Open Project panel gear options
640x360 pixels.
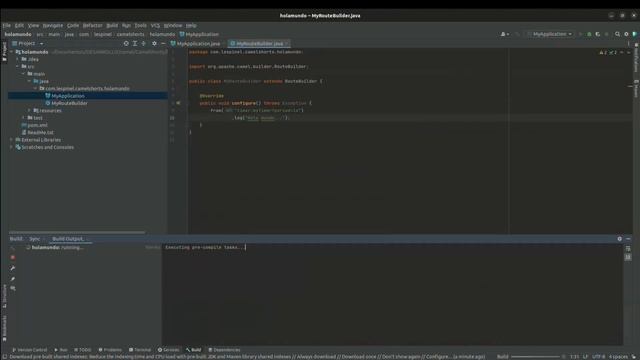[154, 43]
